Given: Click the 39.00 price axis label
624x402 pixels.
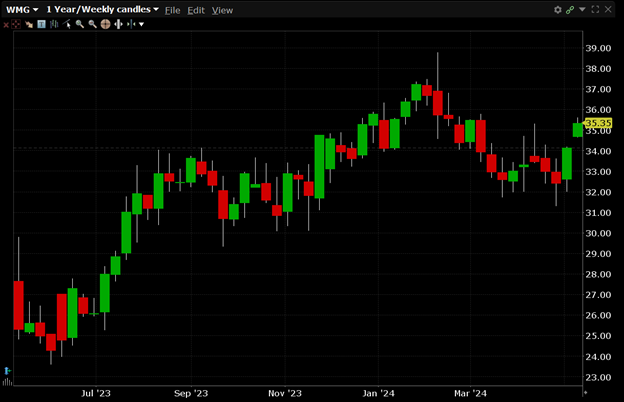Looking at the screenshot, I should (x=598, y=48).
